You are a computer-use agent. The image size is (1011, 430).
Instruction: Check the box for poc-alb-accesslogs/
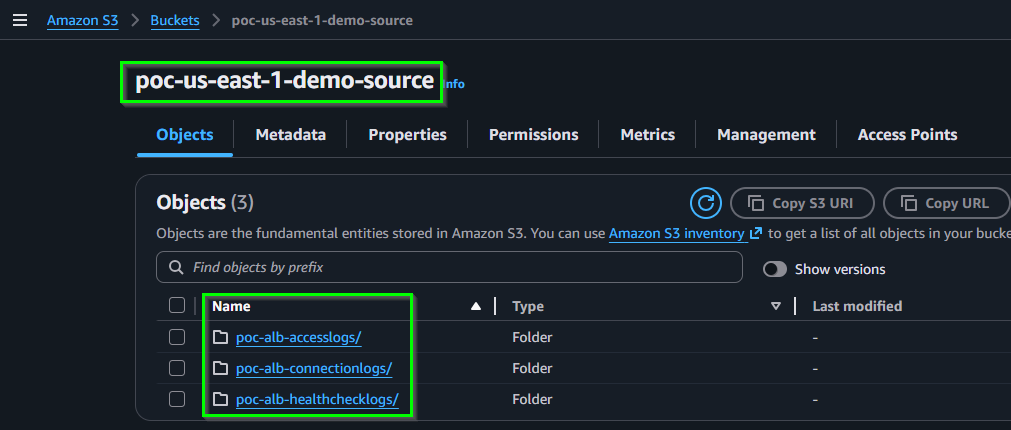click(177, 337)
